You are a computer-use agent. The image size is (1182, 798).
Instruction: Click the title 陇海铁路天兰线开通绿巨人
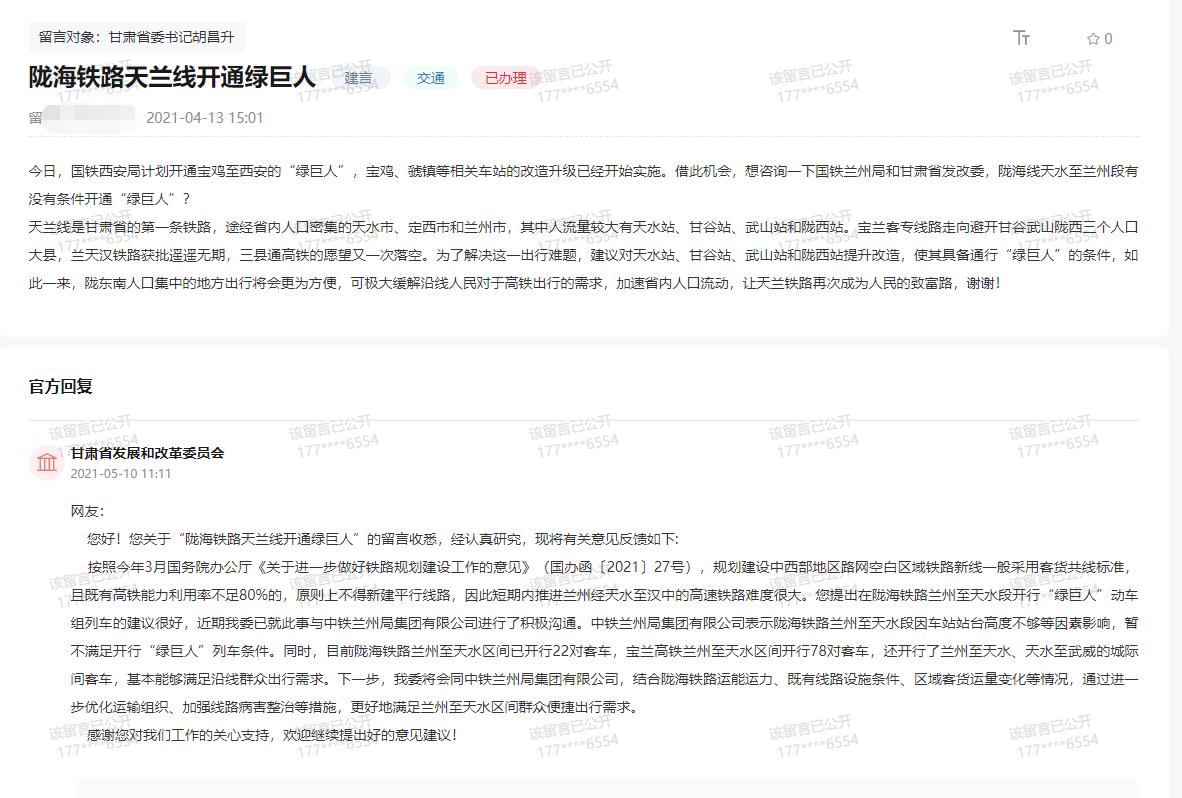[172, 77]
